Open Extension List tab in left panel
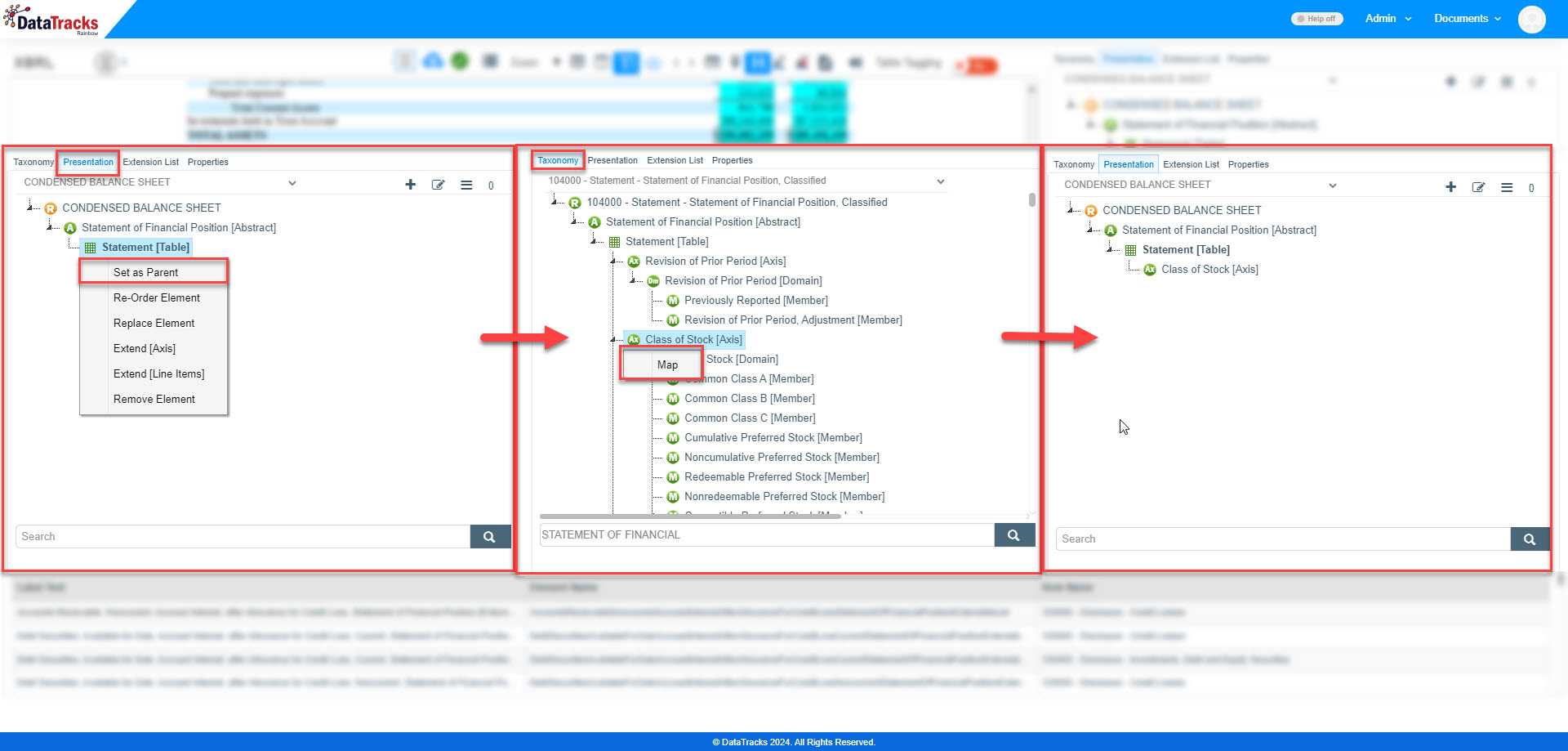The image size is (1568, 751). coord(150,162)
